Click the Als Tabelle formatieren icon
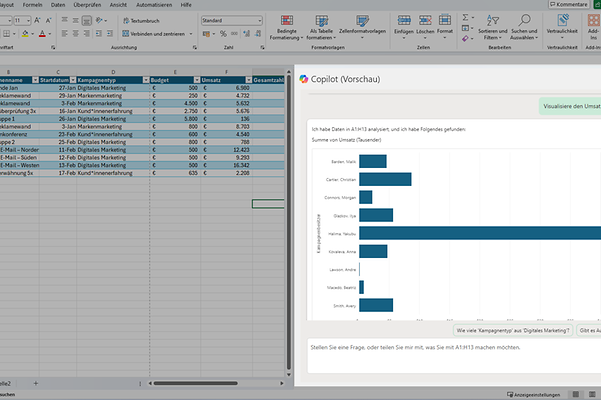Viewport: 601px width, 400px height. coord(323,21)
